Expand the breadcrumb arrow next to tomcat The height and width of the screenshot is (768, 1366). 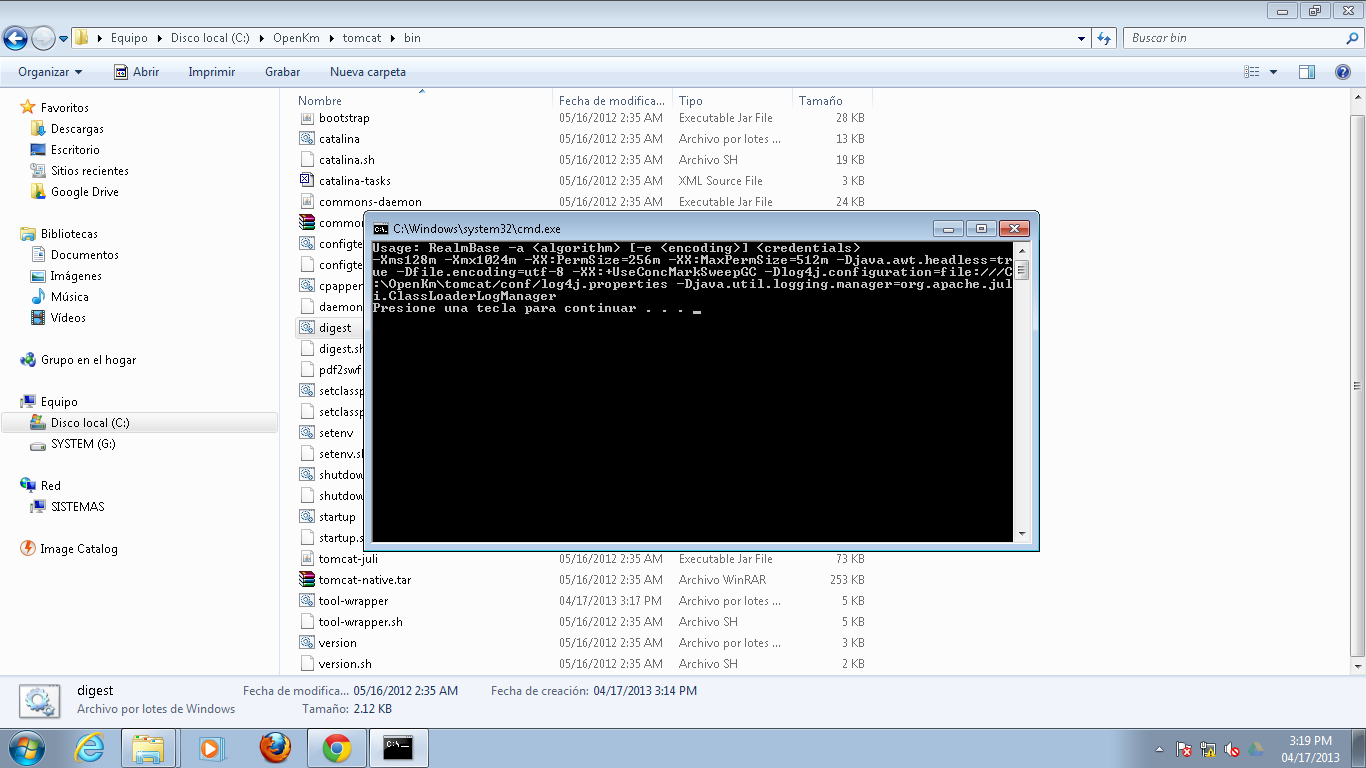(x=391, y=38)
